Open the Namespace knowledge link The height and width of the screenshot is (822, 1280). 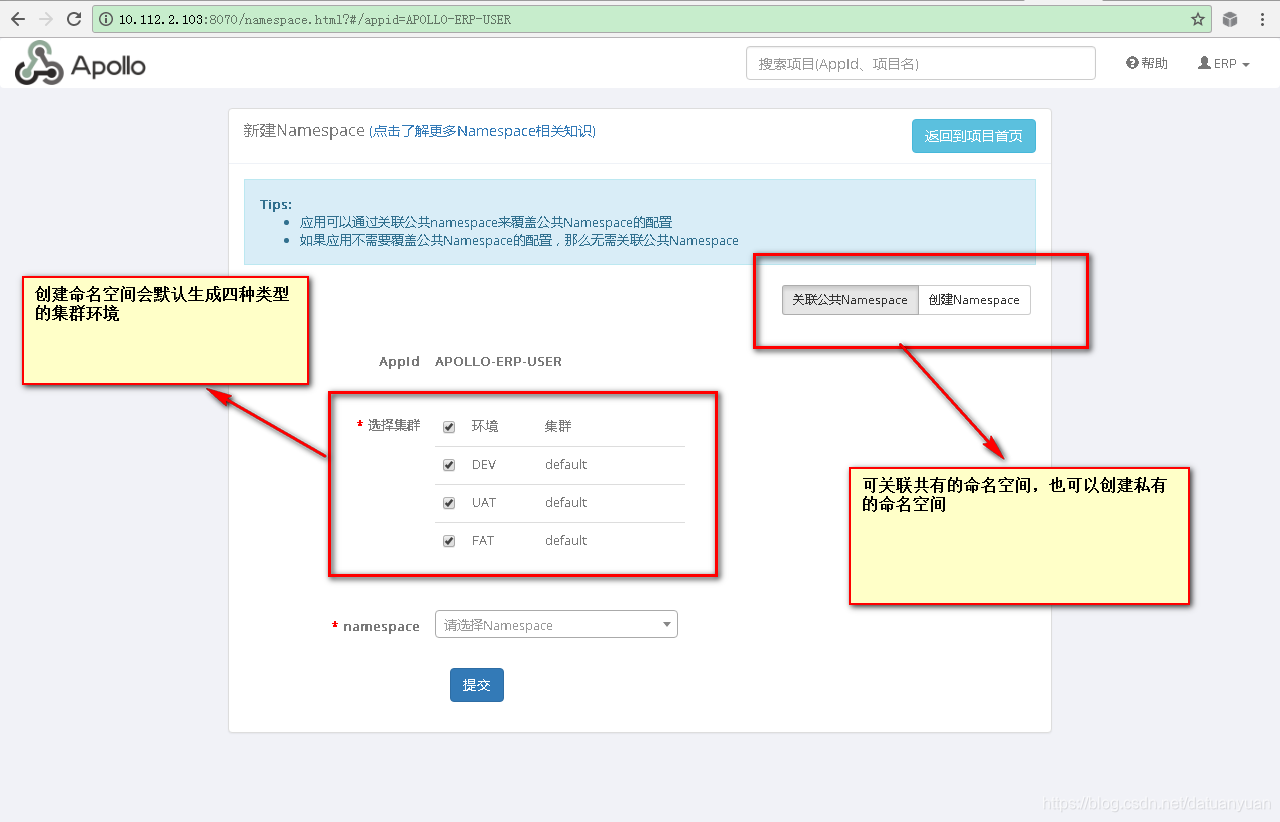482,131
